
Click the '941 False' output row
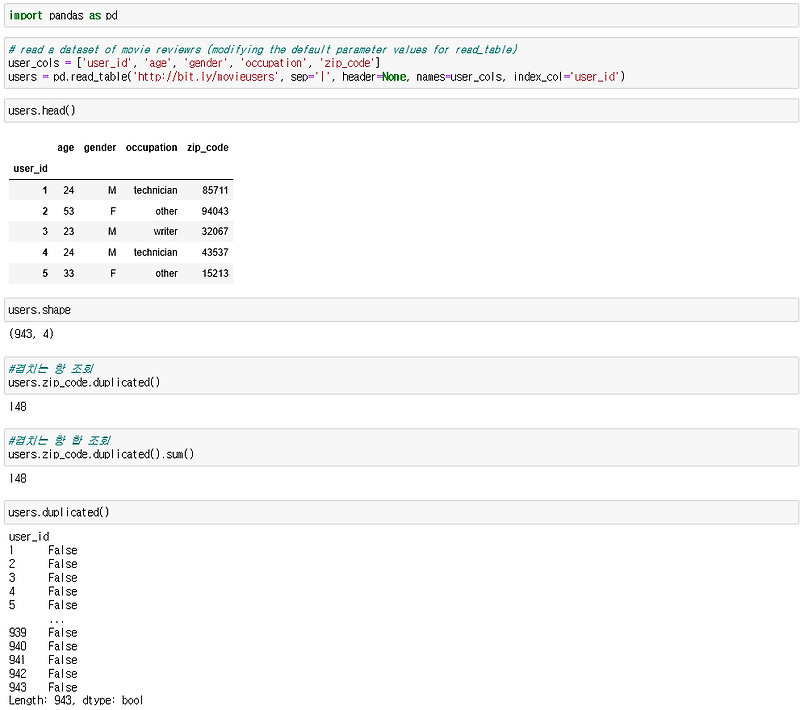(43, 660)
